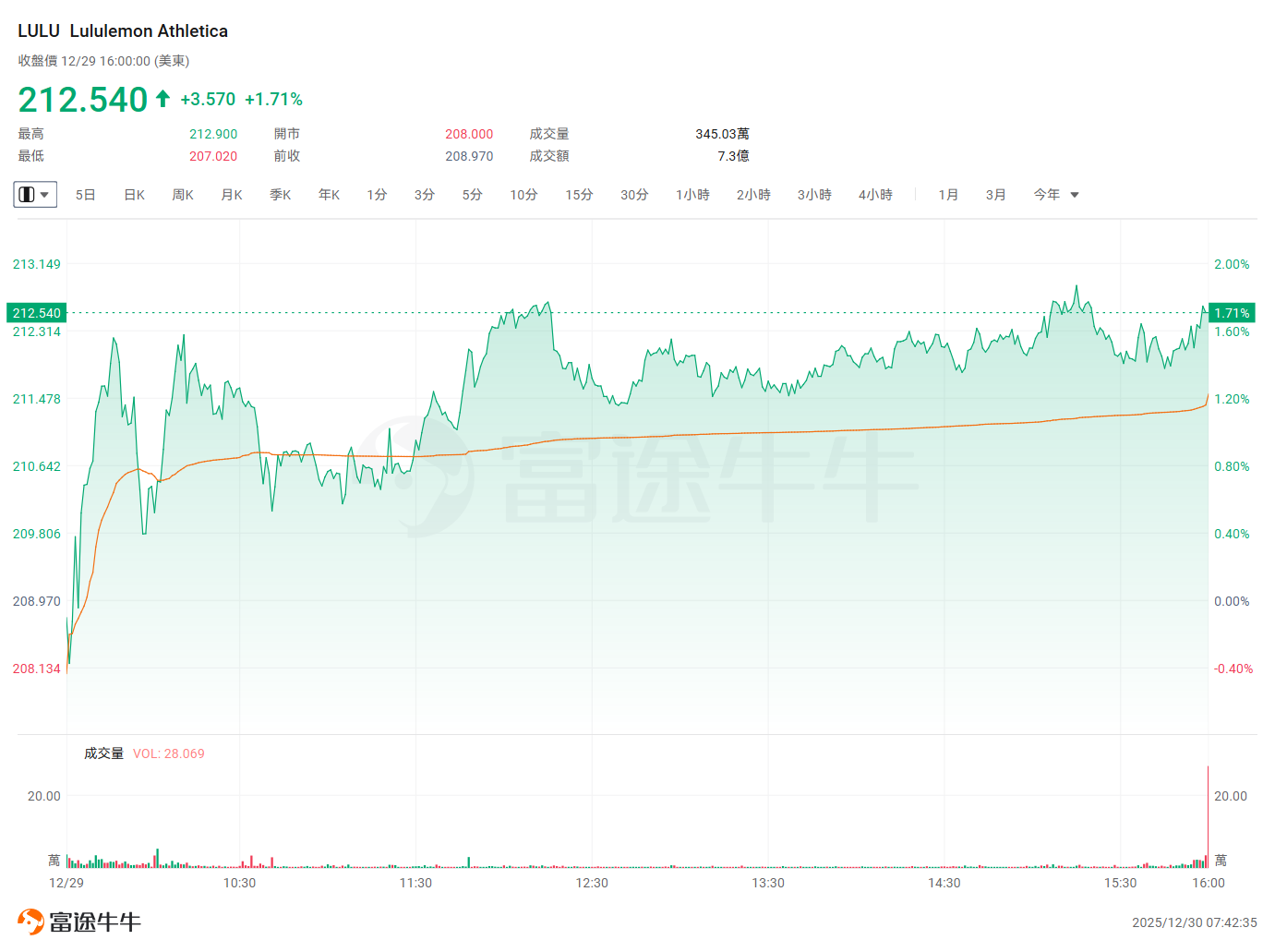
Task: Switch to the 5日 chart tab
Action: [x=86, y=195]
